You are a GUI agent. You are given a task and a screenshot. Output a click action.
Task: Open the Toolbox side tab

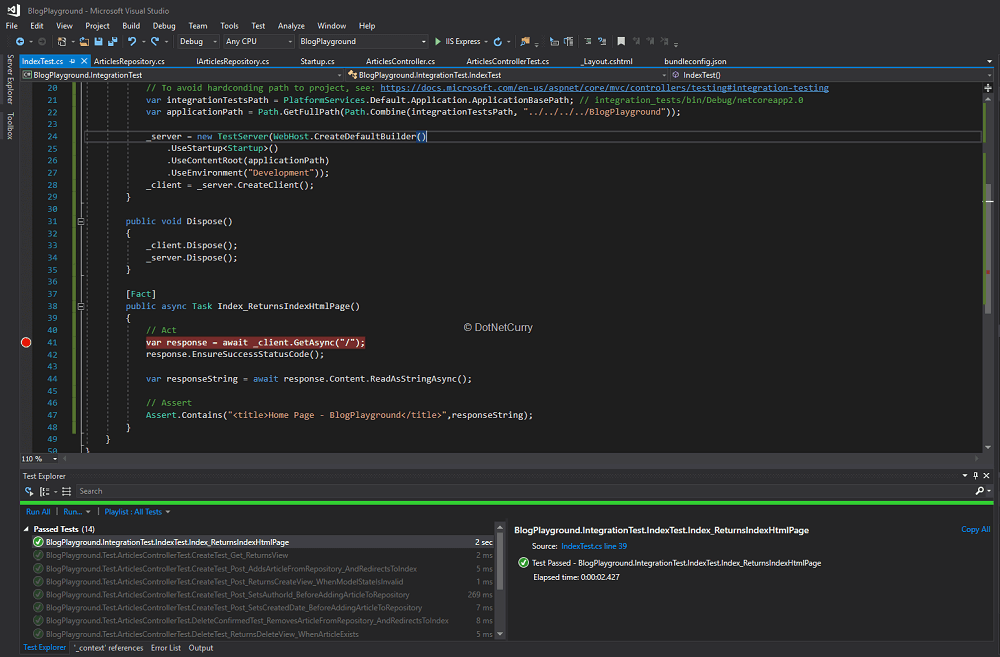pos(10,126)
